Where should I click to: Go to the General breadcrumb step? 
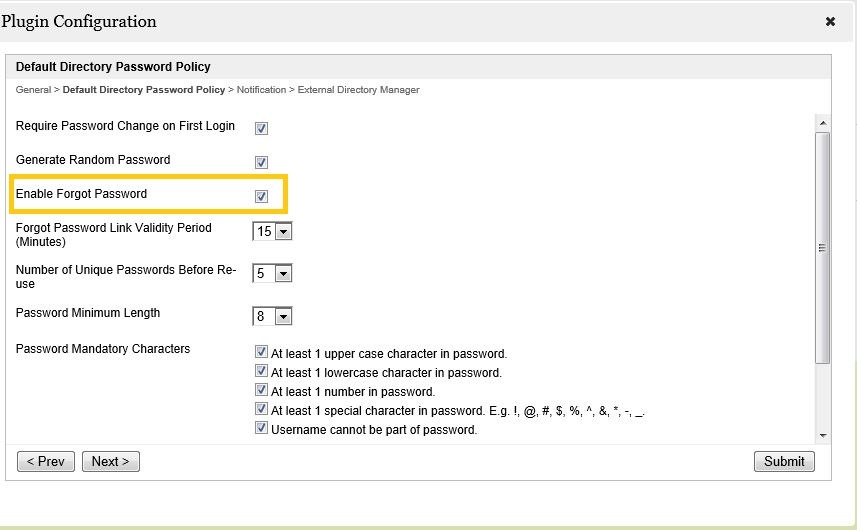tap(33, 90)
